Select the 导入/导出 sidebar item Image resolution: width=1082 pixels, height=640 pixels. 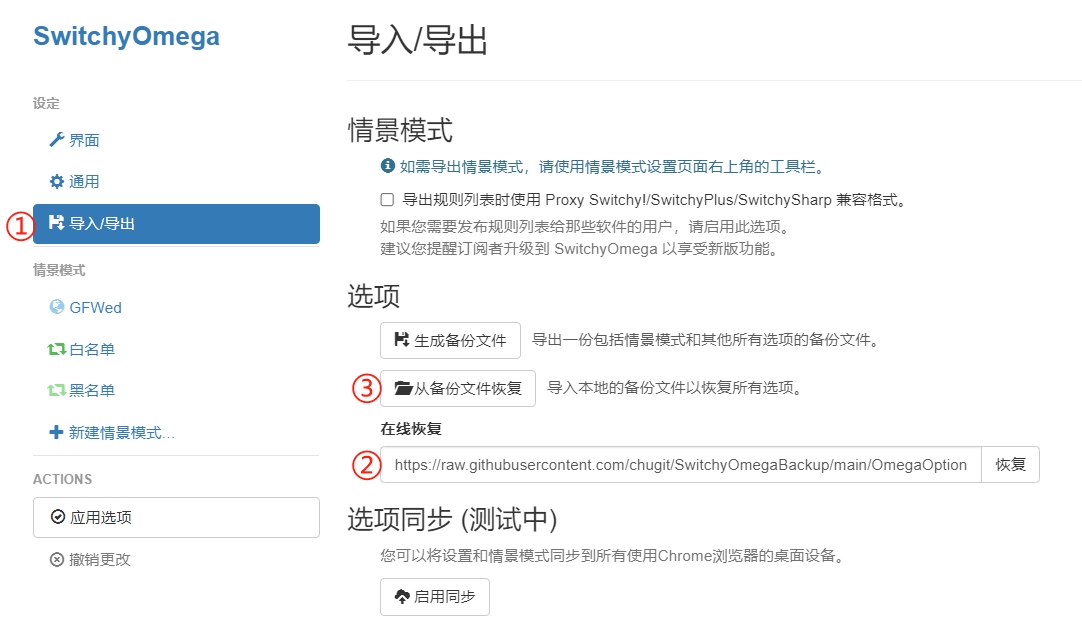pyautogui.click(x=176, y=224)
